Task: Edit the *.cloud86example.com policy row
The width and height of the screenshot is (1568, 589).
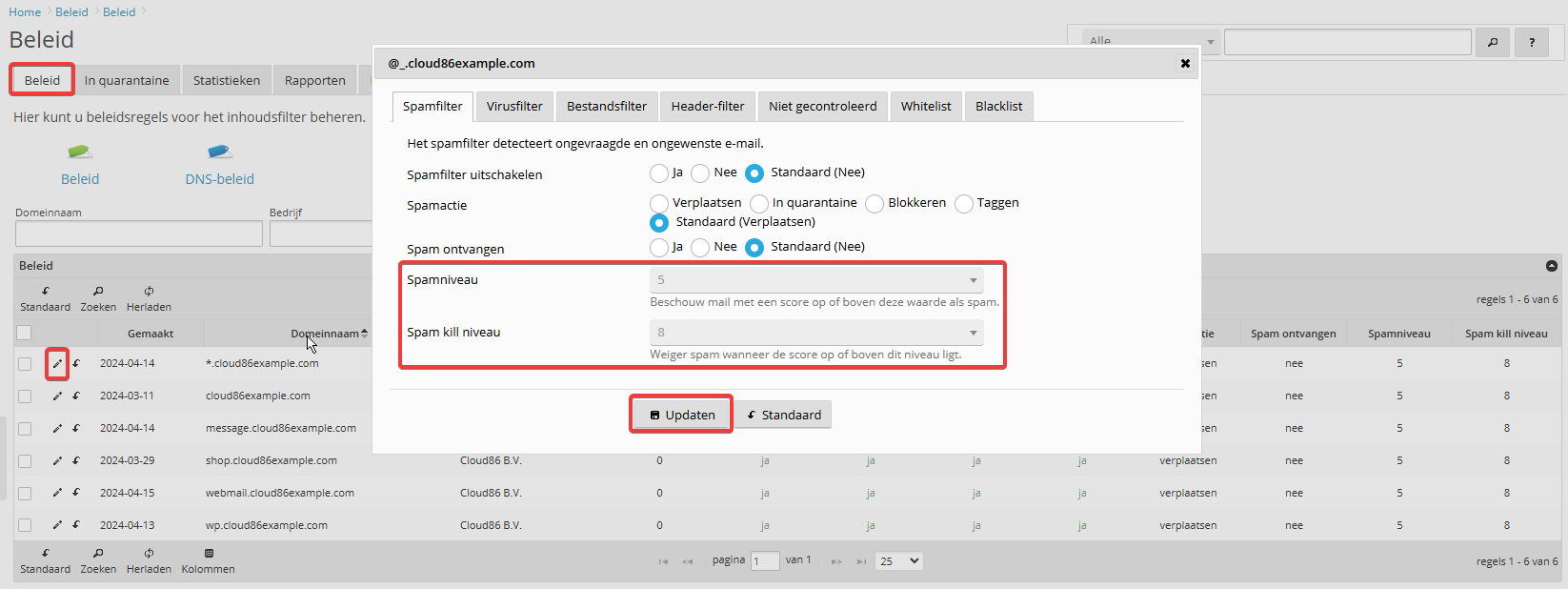Action: tap(57, 363)
